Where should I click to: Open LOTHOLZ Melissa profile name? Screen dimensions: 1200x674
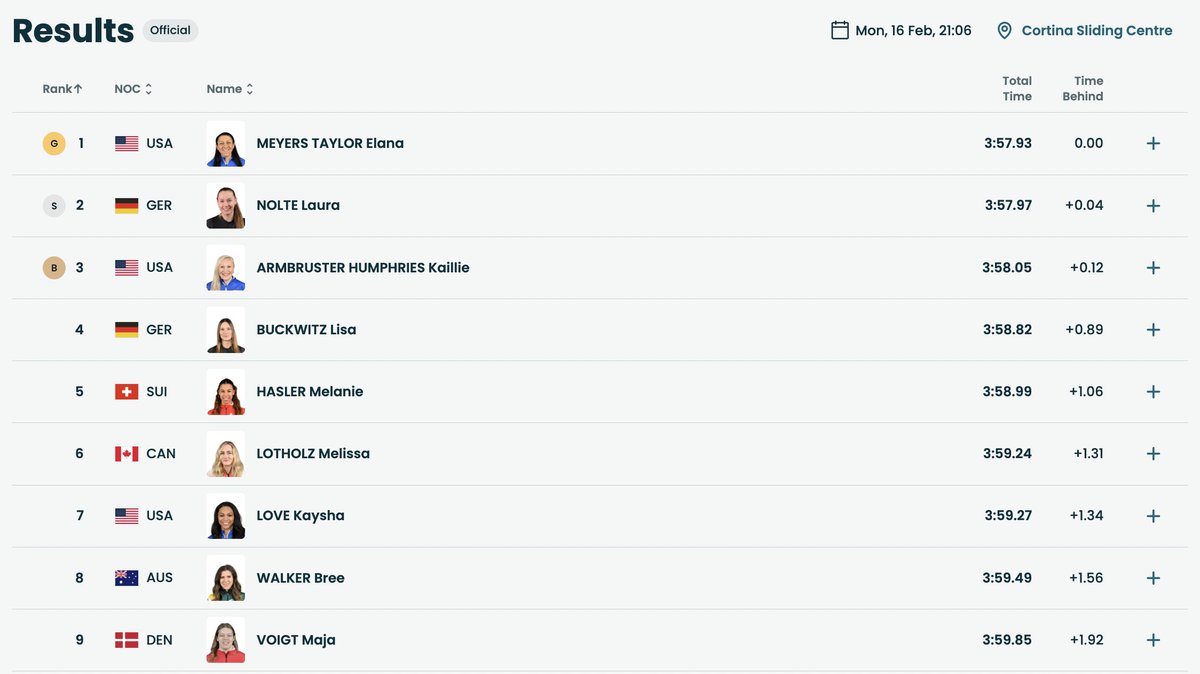point(313,453)
